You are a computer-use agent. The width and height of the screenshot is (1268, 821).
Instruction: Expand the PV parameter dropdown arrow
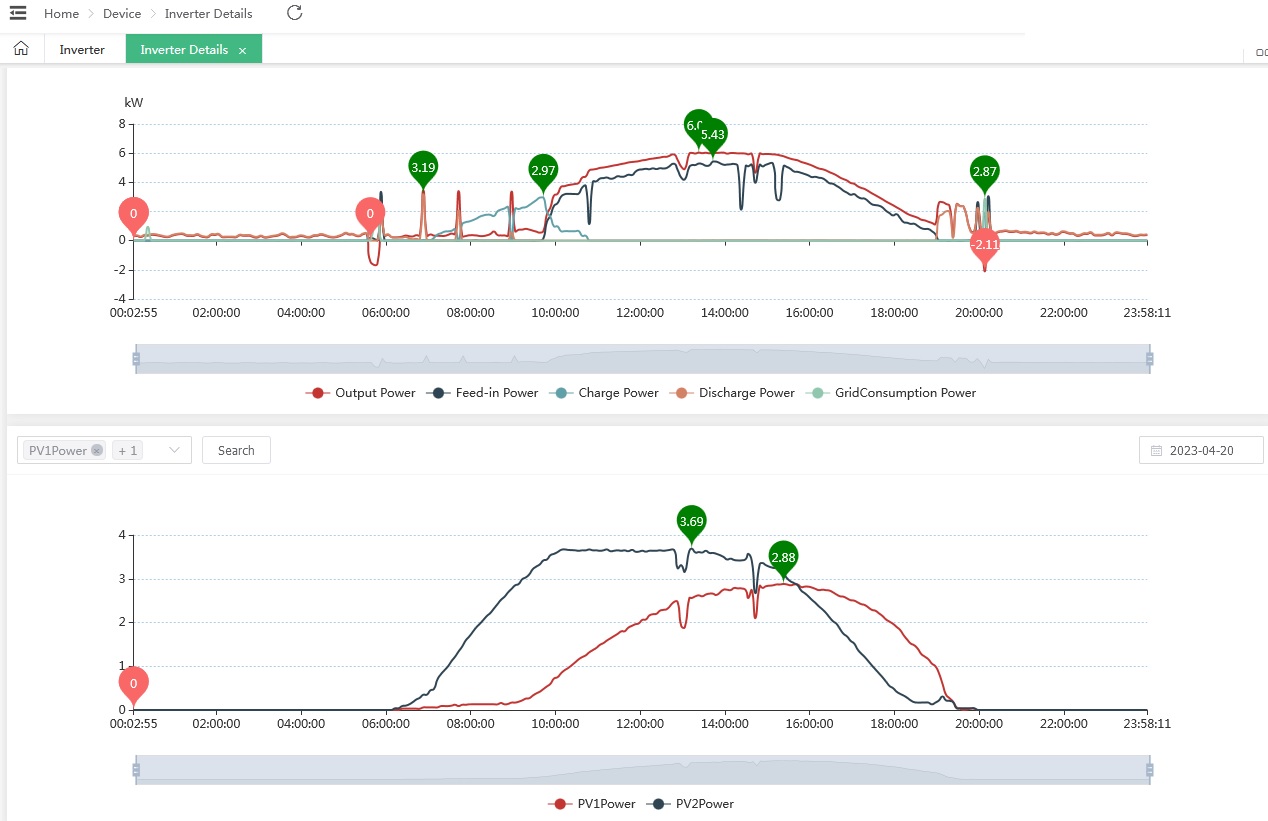175,451
